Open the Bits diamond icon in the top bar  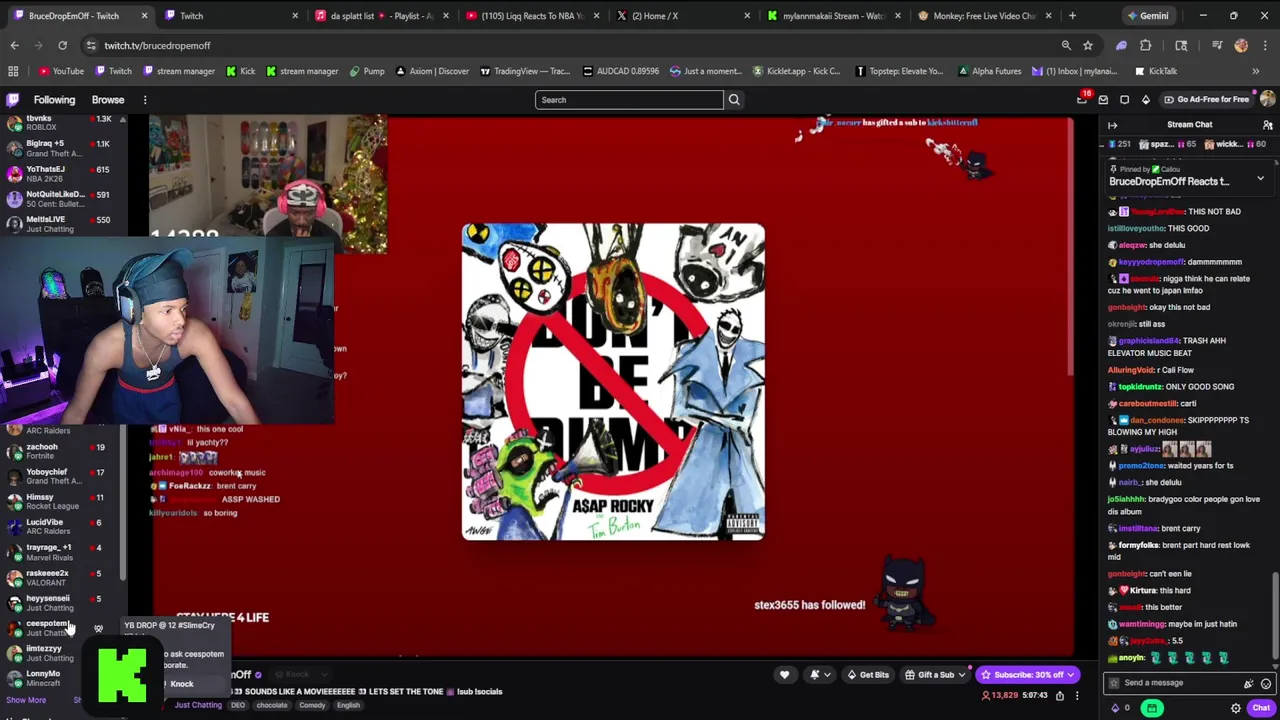click(1146, 100)
